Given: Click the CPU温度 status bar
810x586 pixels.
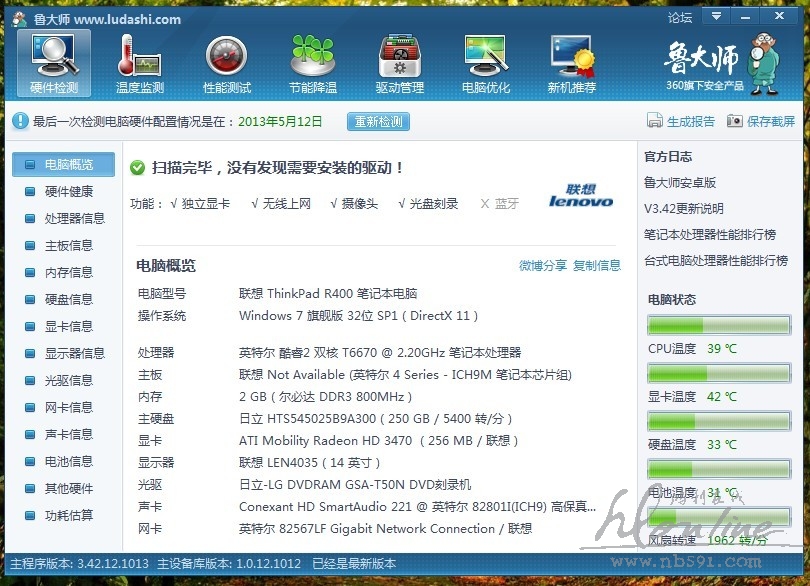Looking at the screenshot, I should [719, 326].
